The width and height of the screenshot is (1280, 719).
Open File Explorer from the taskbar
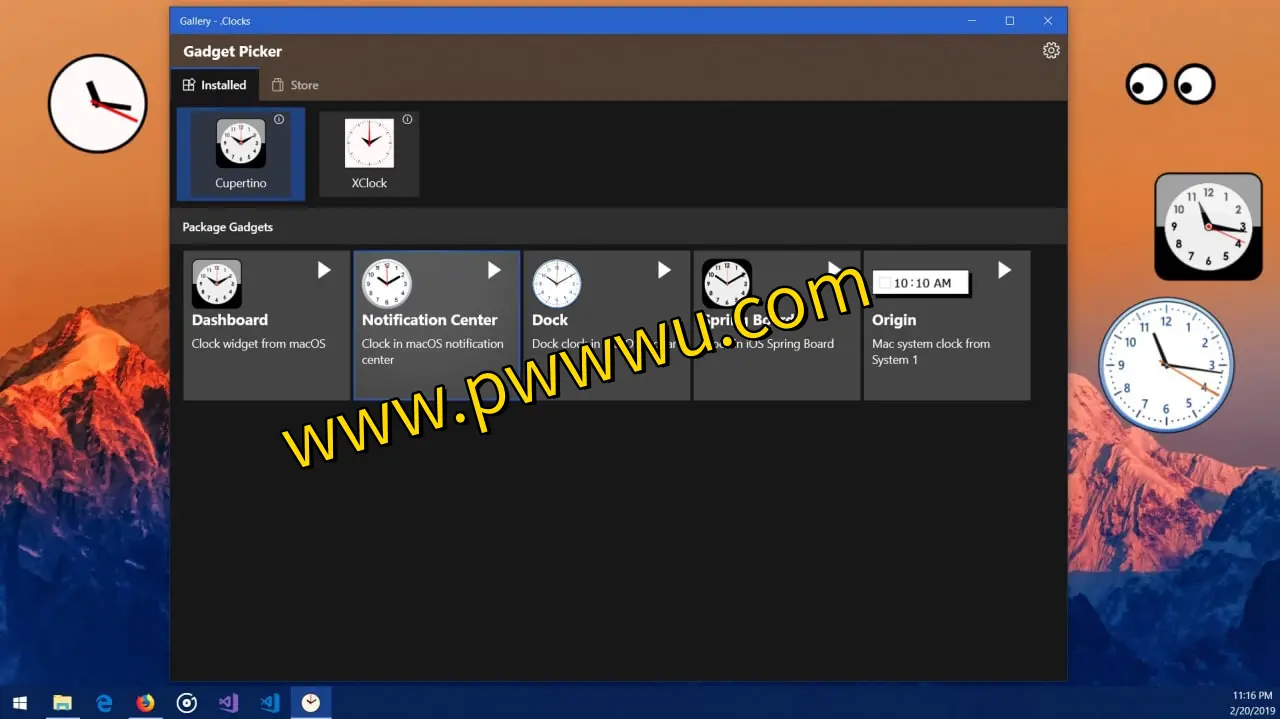[62, 703]
